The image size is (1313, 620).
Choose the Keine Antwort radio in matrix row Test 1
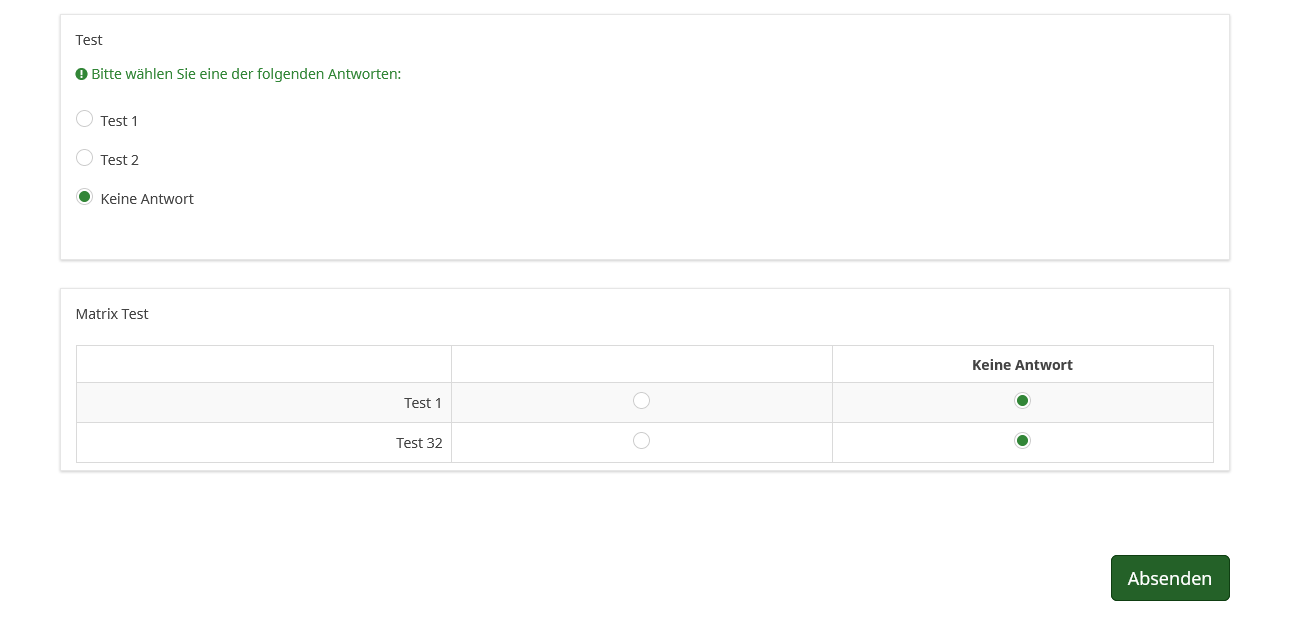pyautogui.click(x=1022, y=401)
